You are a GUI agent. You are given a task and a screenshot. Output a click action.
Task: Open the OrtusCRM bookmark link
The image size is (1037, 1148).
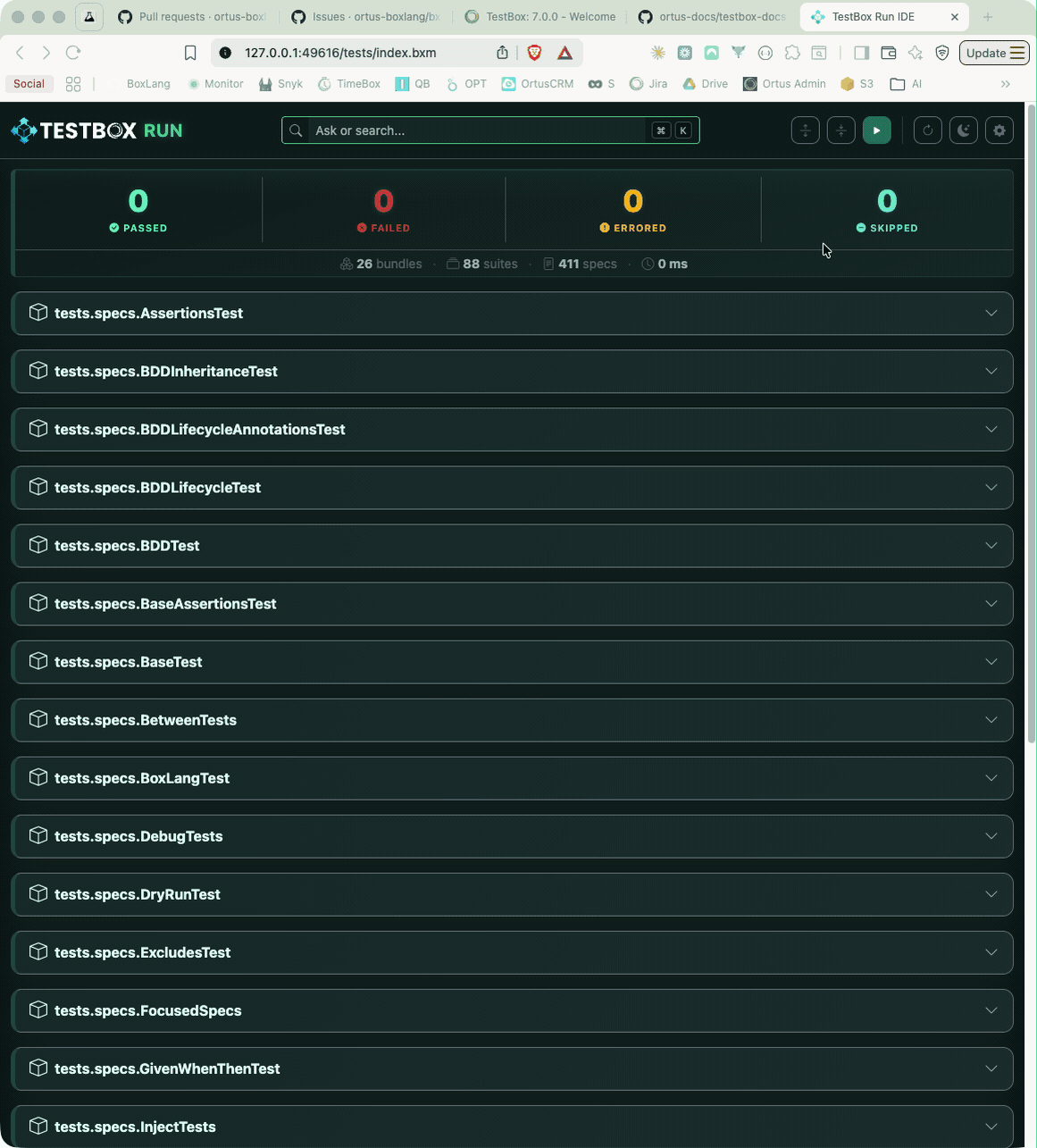coord(538,83)
